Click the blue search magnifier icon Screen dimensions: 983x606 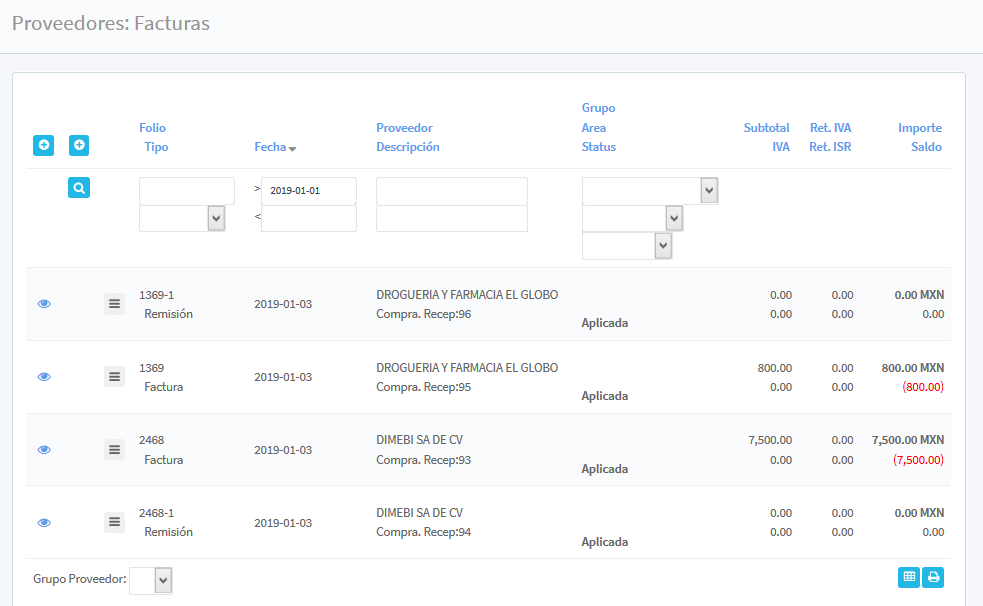click(79, 187)
